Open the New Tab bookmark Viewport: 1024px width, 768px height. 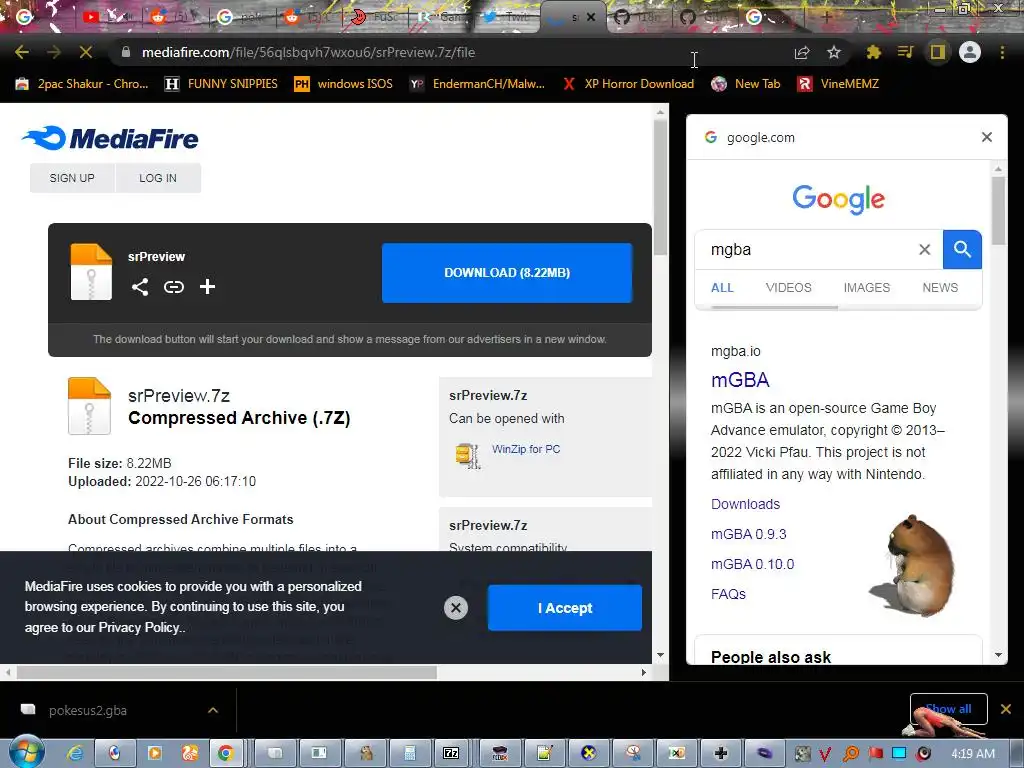pos(745,84)
